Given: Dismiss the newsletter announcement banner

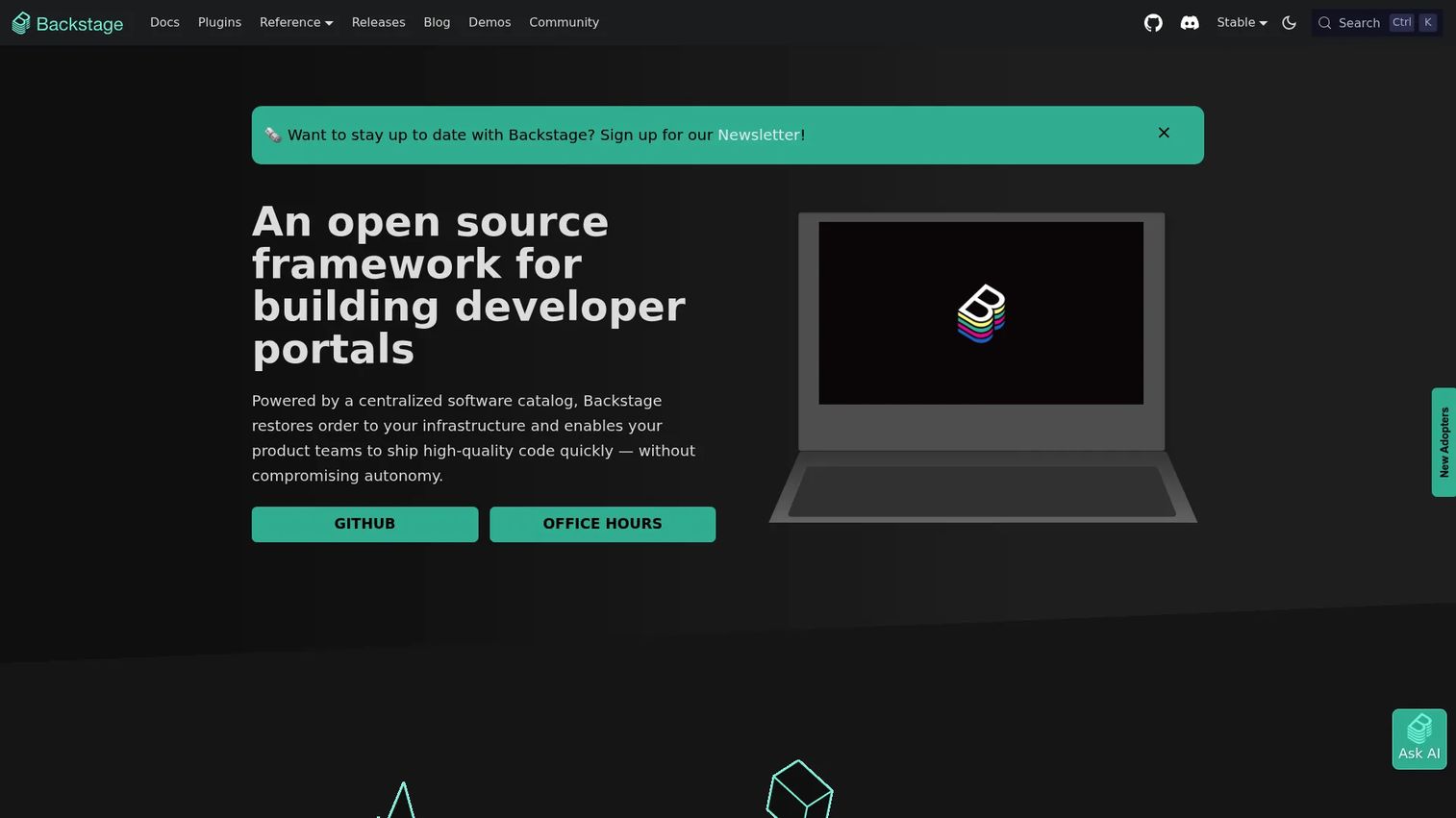Looking at the screenshot, I should [1164, 133].
